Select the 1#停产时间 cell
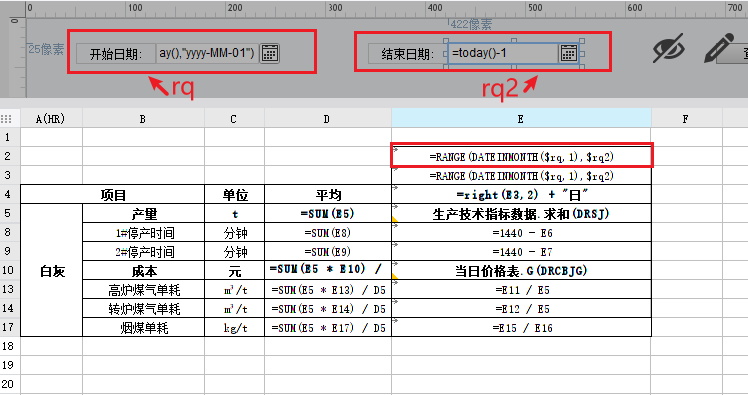 (143, 233)
